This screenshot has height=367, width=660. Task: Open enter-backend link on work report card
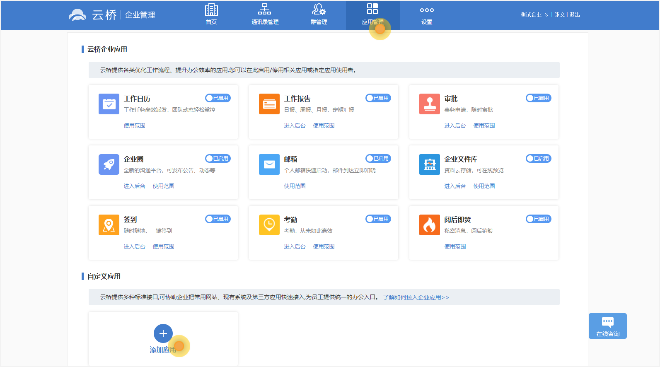tap(295, 125)
